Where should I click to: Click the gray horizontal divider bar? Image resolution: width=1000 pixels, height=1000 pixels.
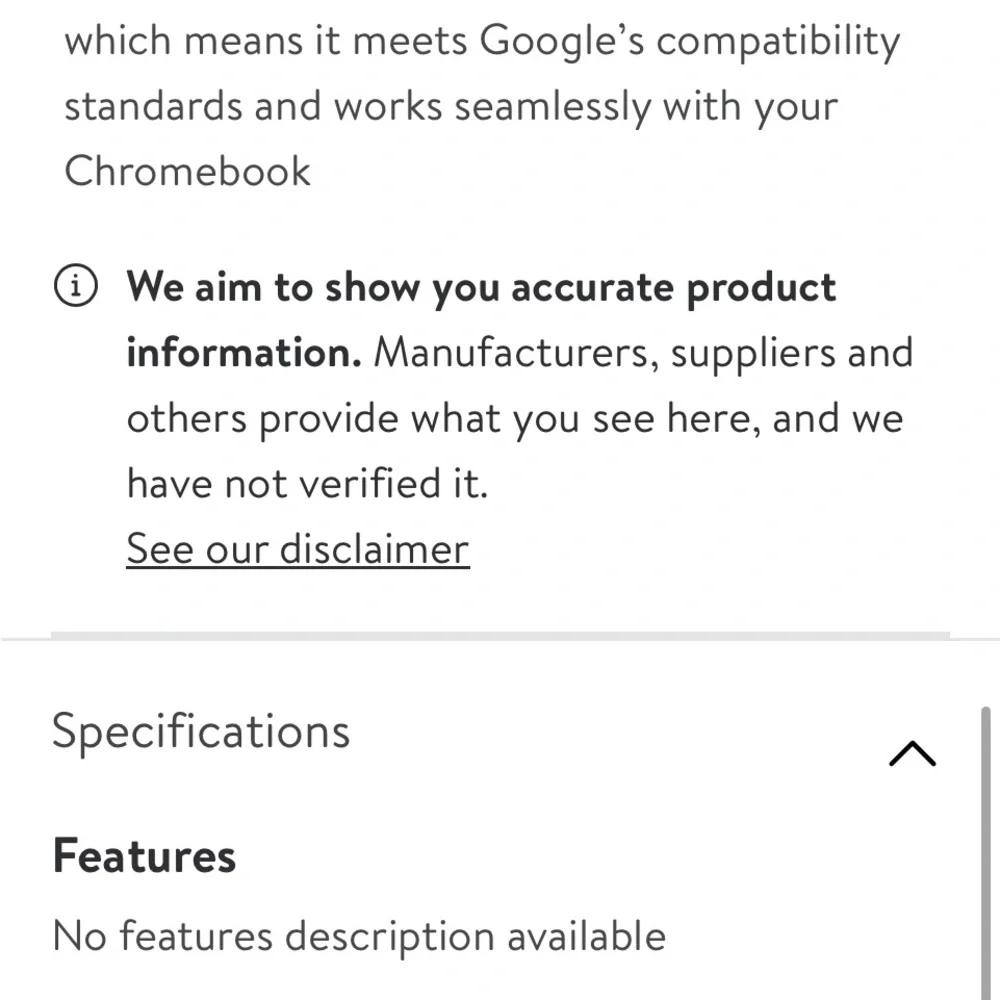point(500,636)
